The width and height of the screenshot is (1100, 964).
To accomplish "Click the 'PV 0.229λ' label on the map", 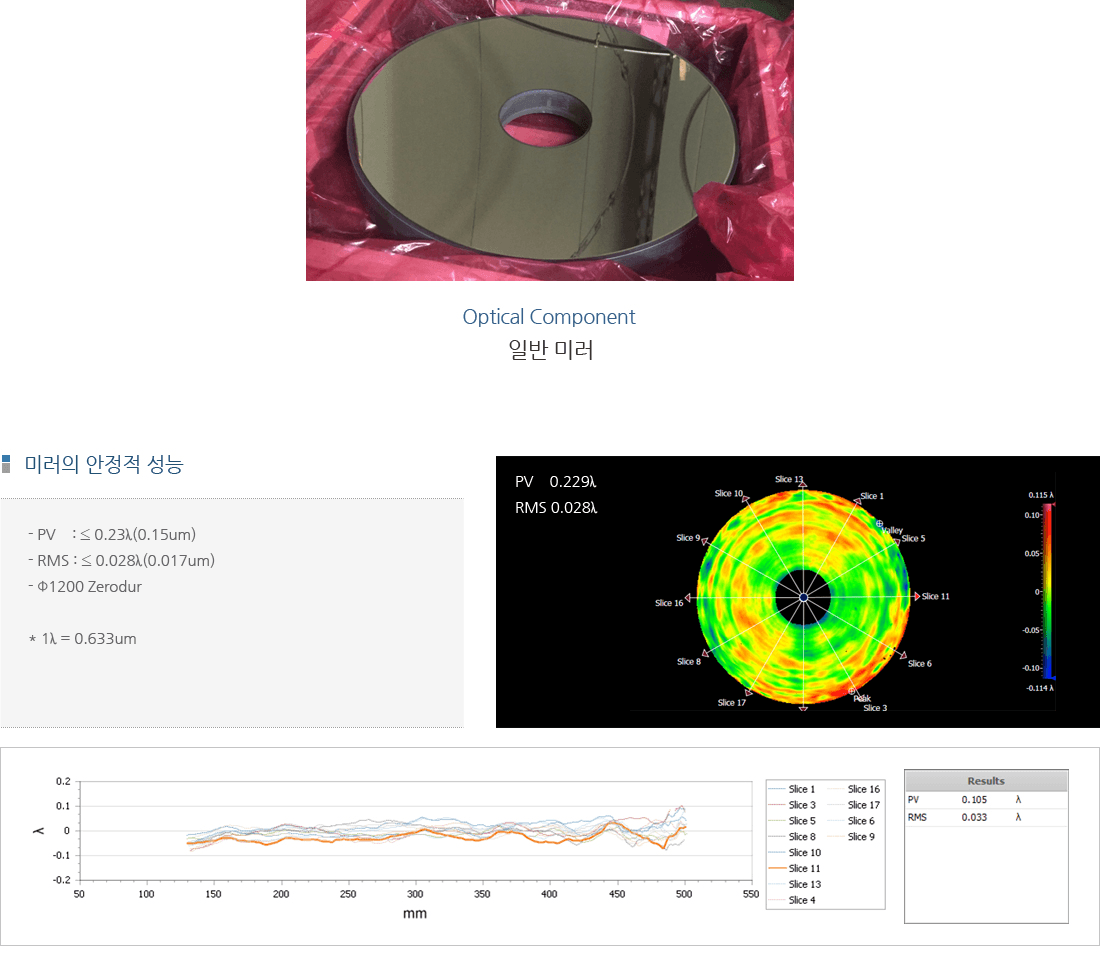I will [x=556, y=482].
